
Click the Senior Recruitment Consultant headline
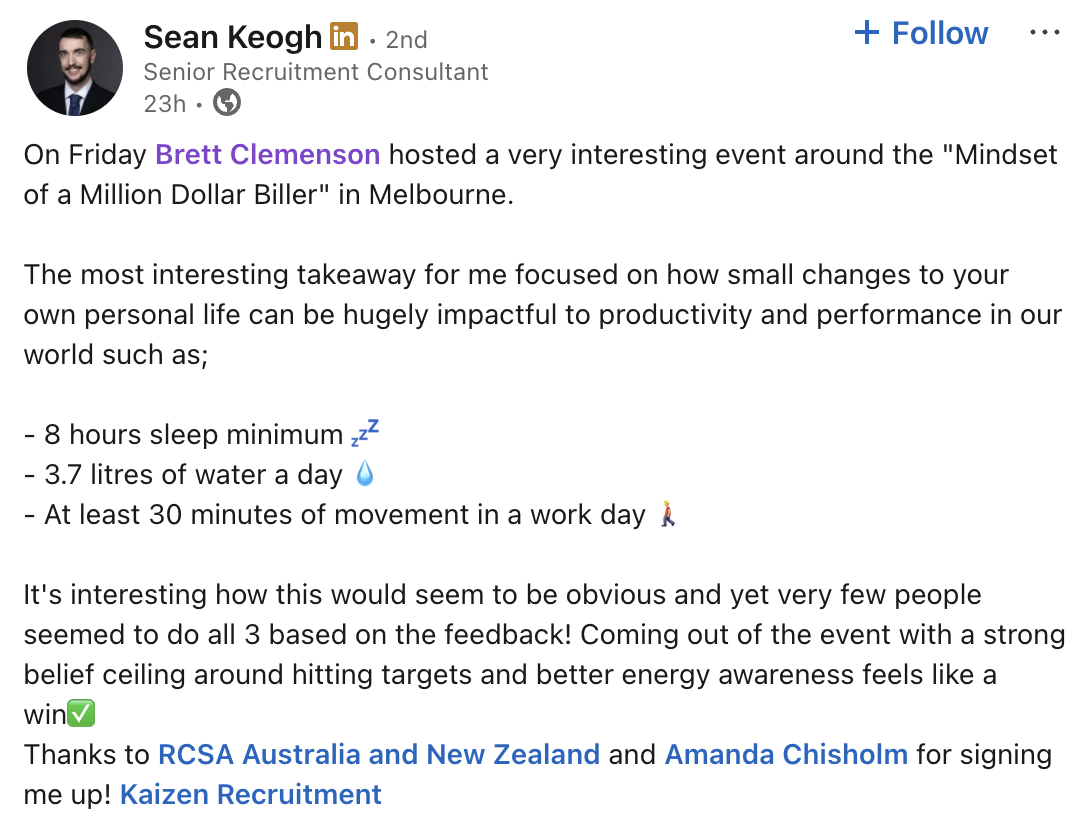pyautogui.click(x=316, y=72)
